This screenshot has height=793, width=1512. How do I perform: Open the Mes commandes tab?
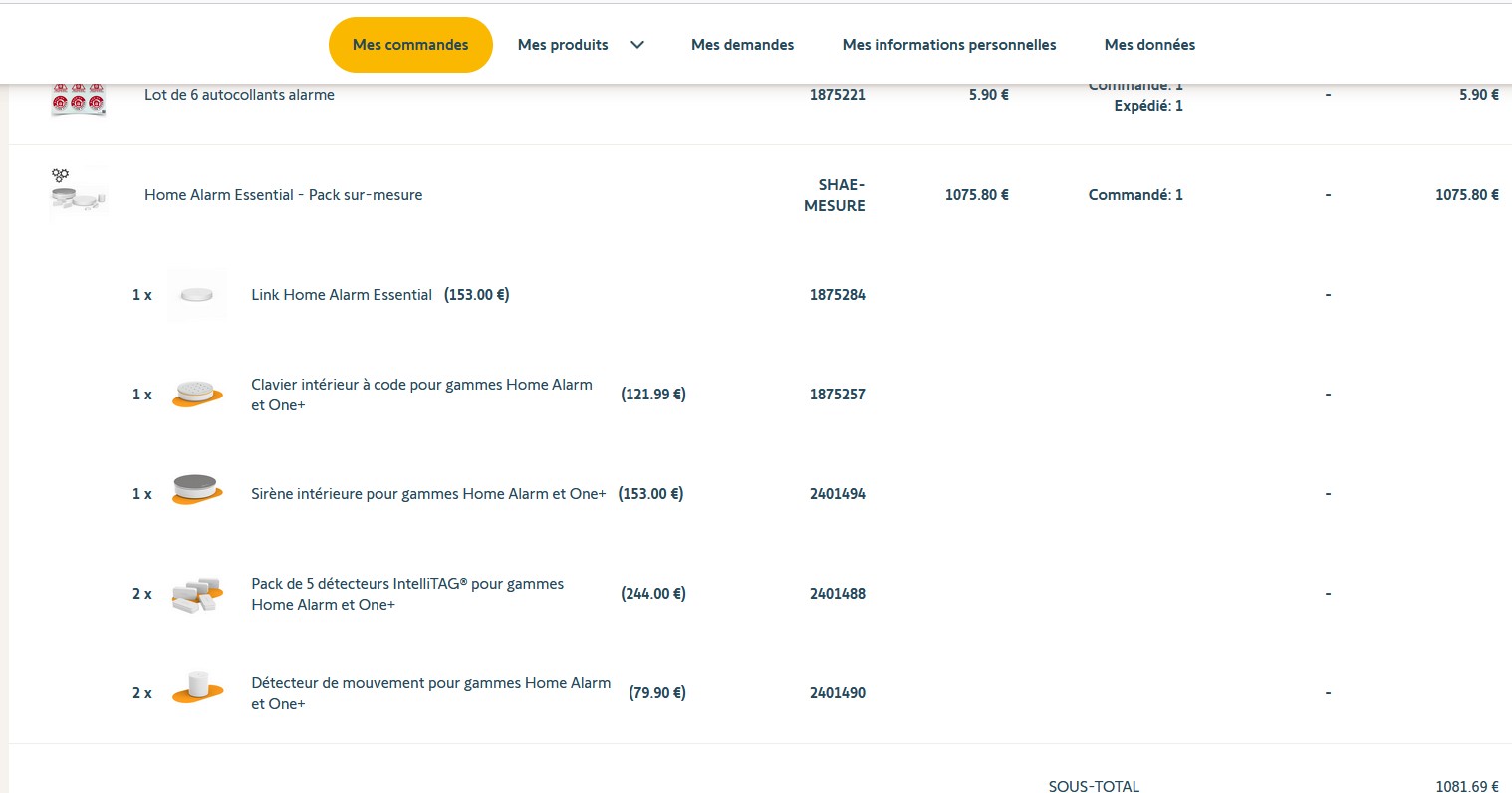click(410, 45)
